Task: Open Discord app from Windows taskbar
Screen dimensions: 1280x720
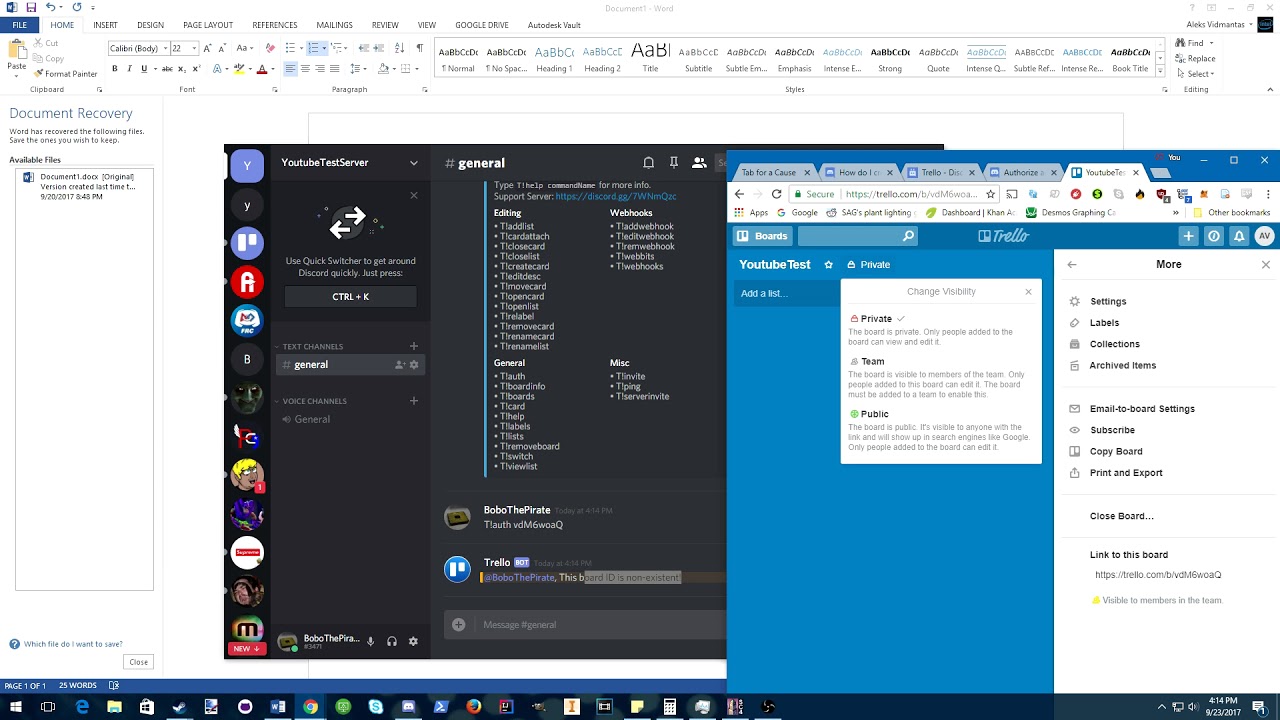Action: click(408, 707)
